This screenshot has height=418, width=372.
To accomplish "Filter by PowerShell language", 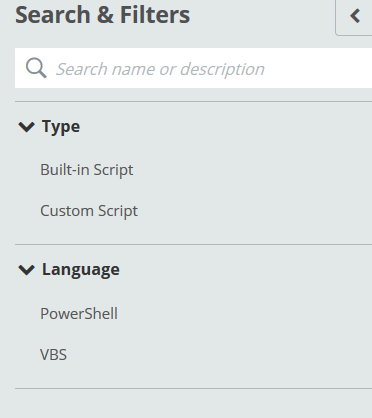I will (79, 314).
